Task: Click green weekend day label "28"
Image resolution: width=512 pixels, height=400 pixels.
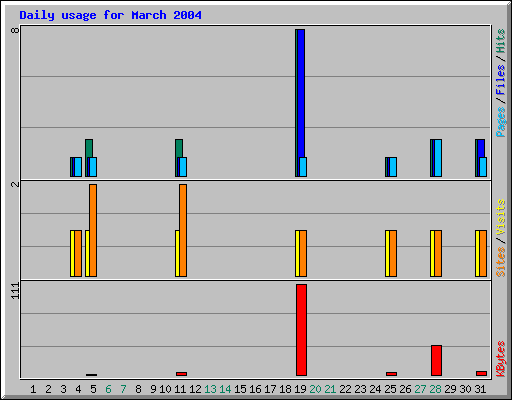Action: [x=435, y=389]
